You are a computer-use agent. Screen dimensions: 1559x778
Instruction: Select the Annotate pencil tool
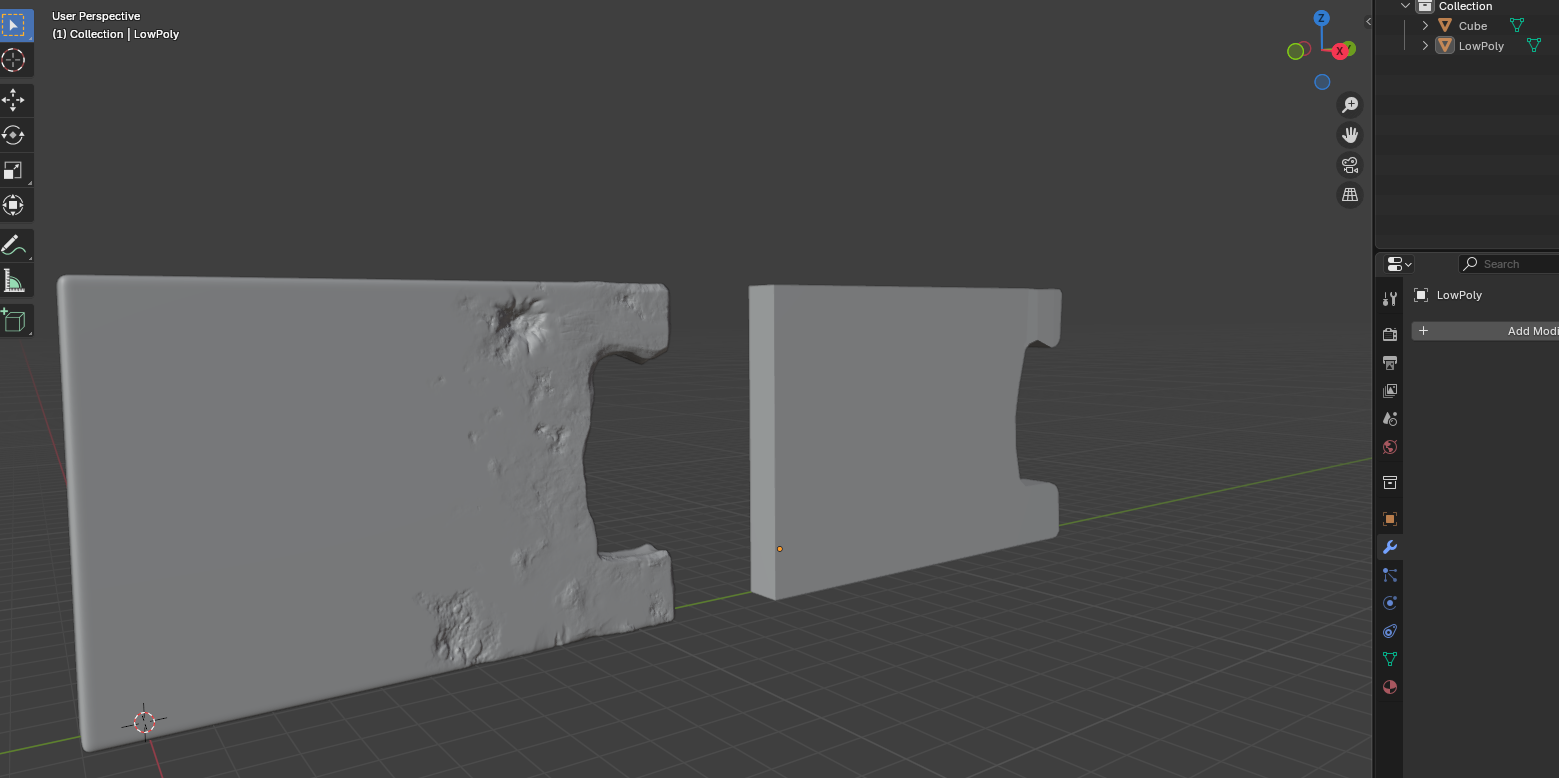(14, 245)
